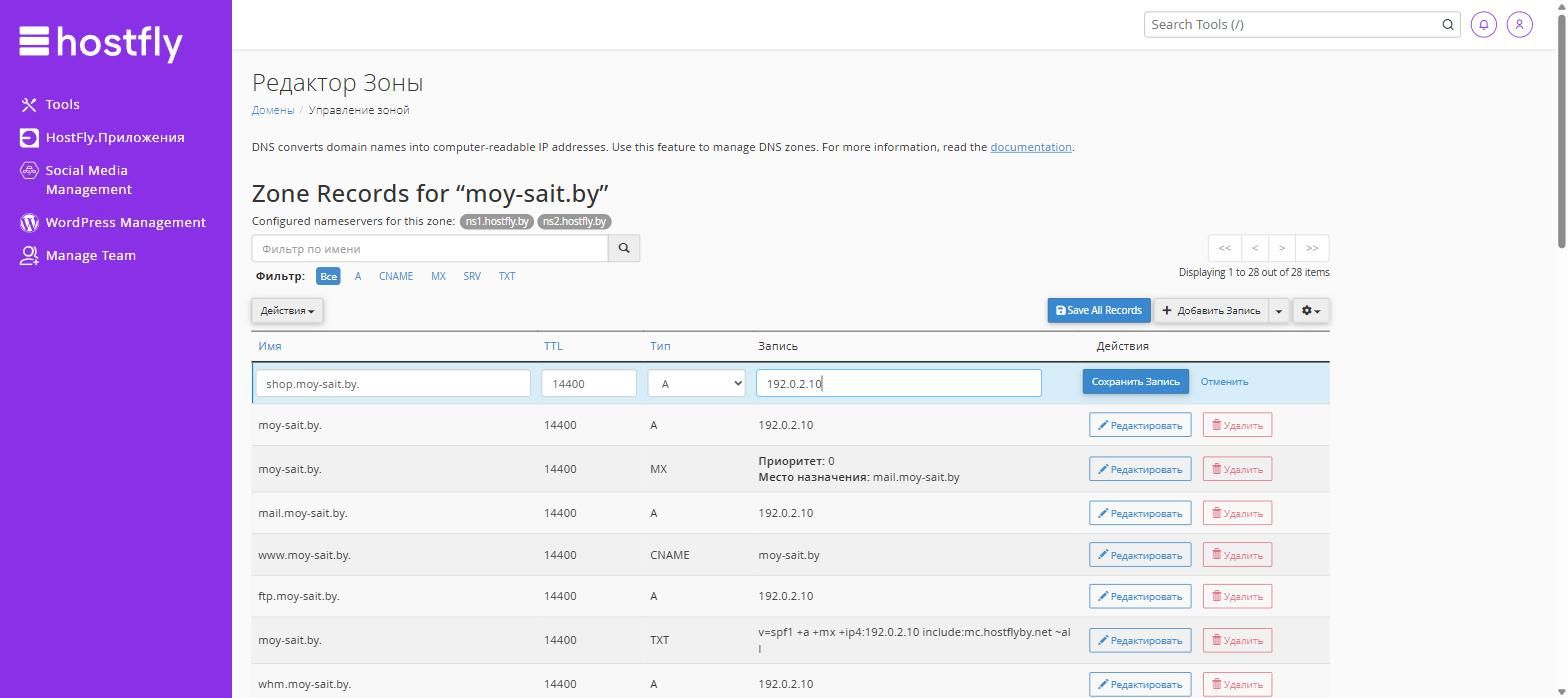The image size is (1568, 698).
Task: Delete the mail.moy-sait.by. record
Action: pyautogui.click(x=1237, y=513)
